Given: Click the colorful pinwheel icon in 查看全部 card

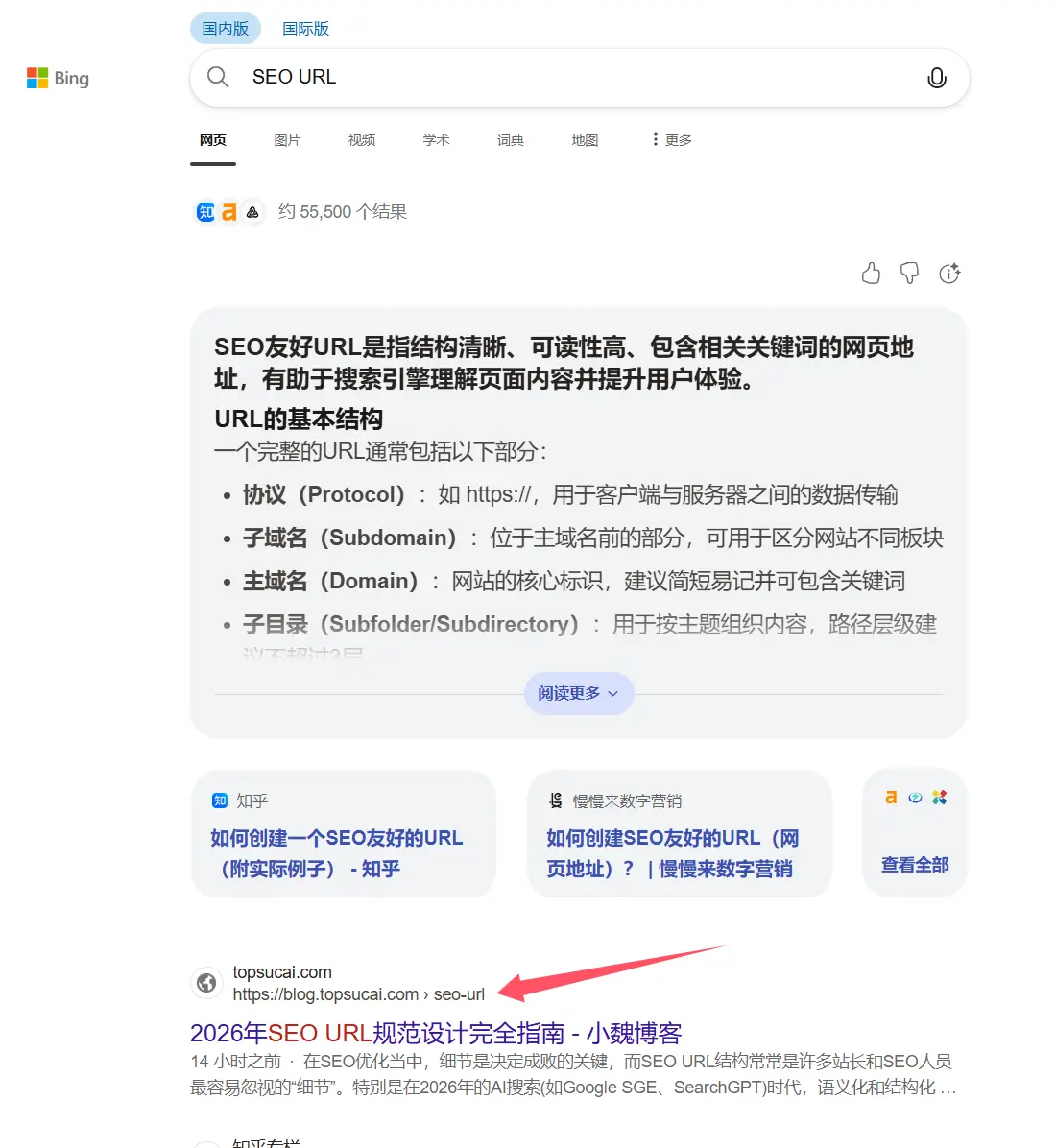Looking at the screenshot, I should coord(940,798).
